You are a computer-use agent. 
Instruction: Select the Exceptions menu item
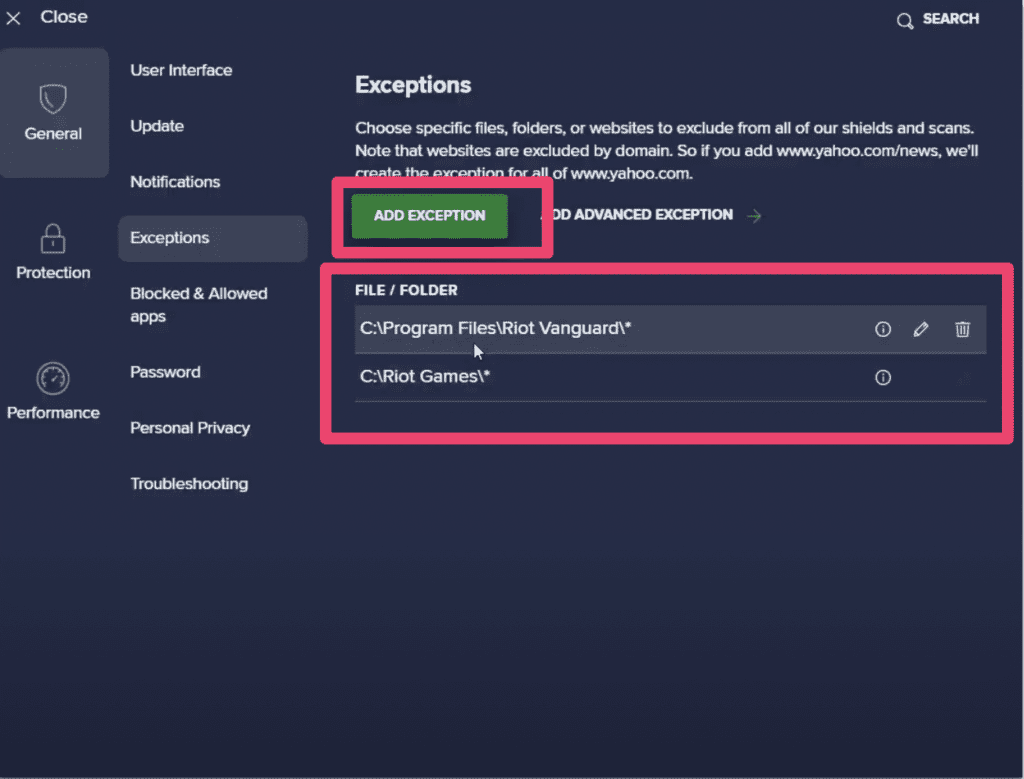(x=213, y=238)
